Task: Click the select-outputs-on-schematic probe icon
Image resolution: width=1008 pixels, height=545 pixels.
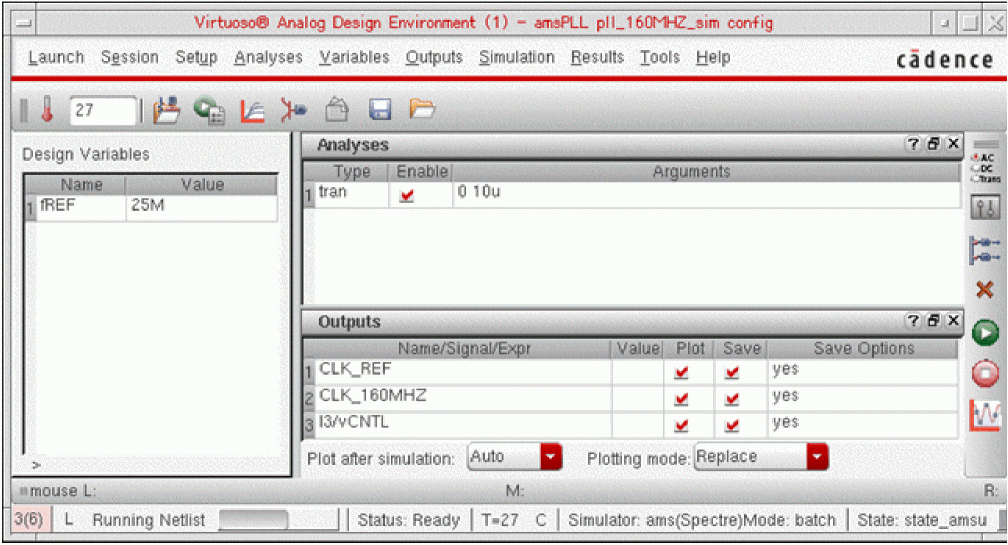Action: 293,111
